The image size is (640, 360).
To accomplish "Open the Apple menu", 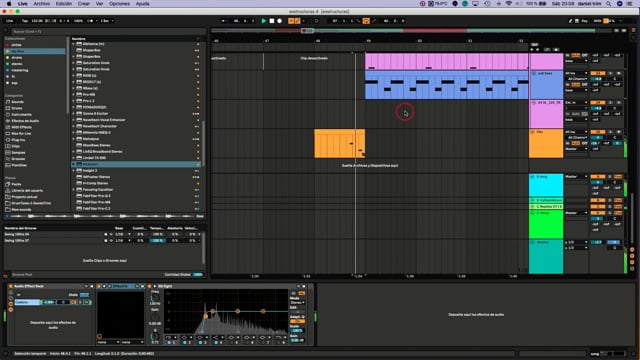I will point(9,4).
